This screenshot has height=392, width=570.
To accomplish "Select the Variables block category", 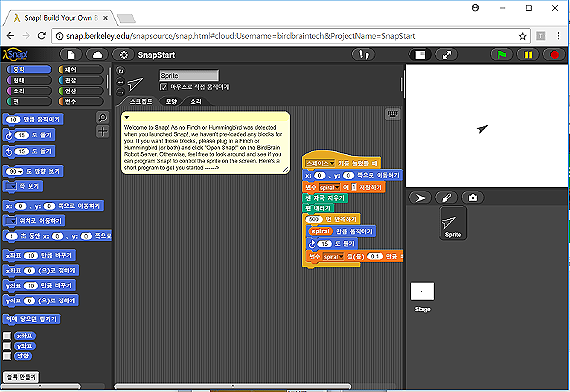I will [81, 101].
